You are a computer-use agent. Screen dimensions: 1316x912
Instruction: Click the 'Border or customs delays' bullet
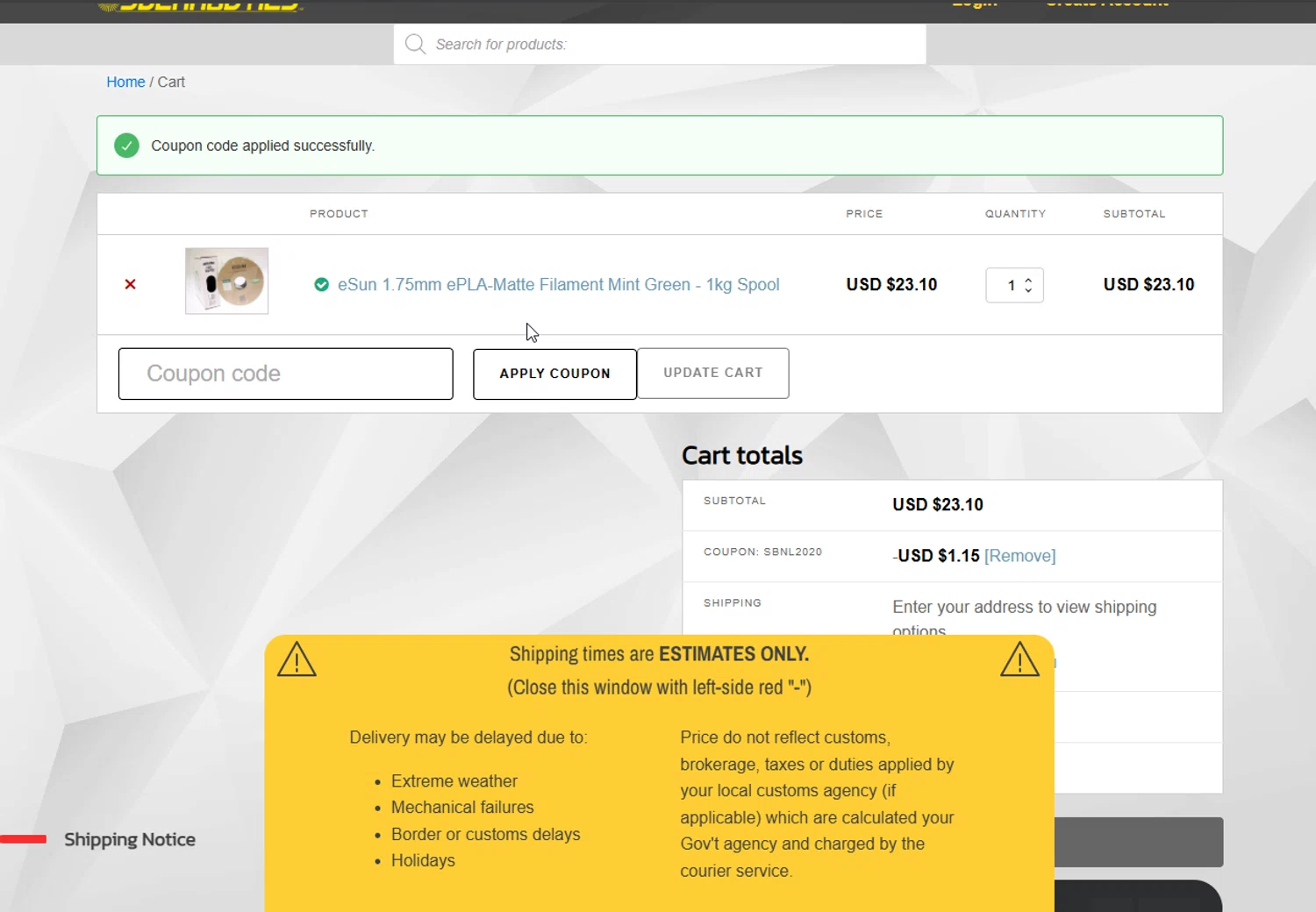pos(486,834)
